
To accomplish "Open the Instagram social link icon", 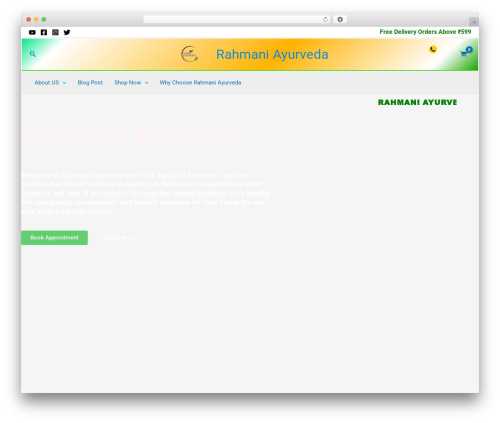I will coord(55,32).
